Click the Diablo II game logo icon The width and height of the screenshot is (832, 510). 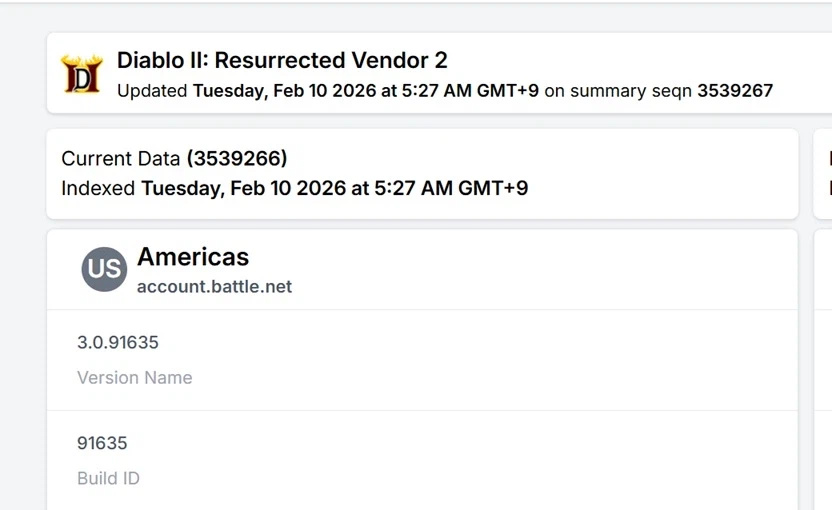82,75
